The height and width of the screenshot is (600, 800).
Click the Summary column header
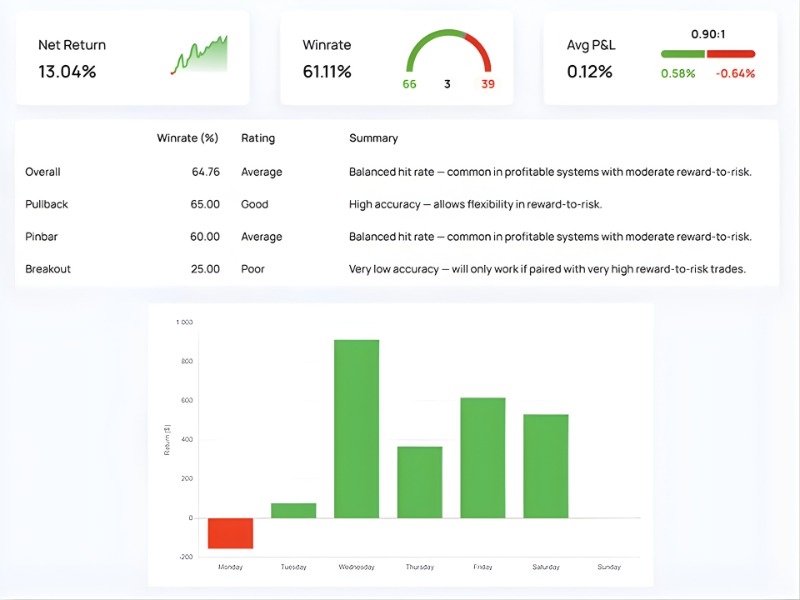point(373,138)
